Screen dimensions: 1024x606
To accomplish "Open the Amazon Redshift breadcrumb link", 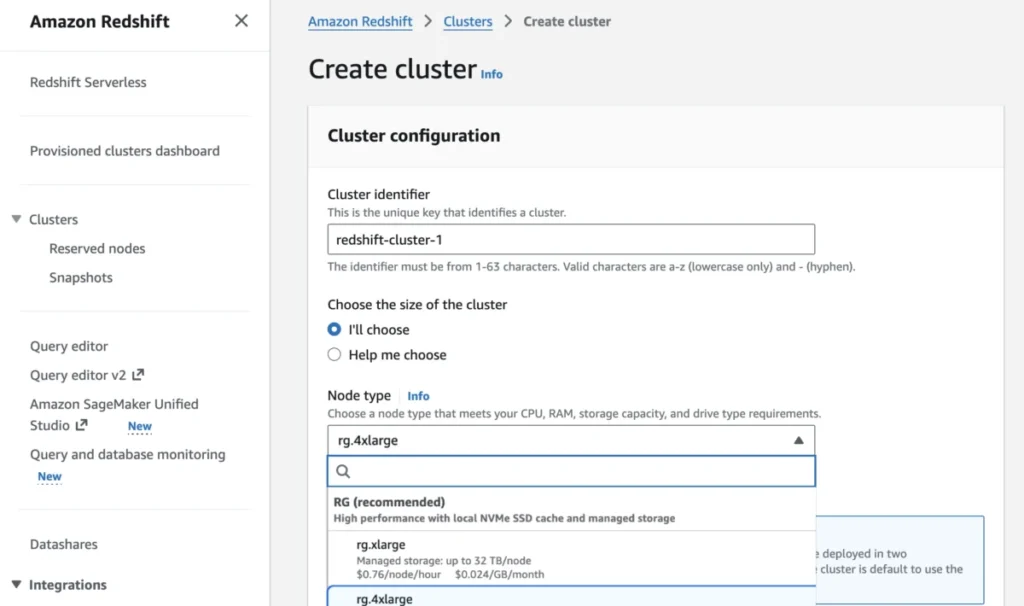I will [360, 22].
